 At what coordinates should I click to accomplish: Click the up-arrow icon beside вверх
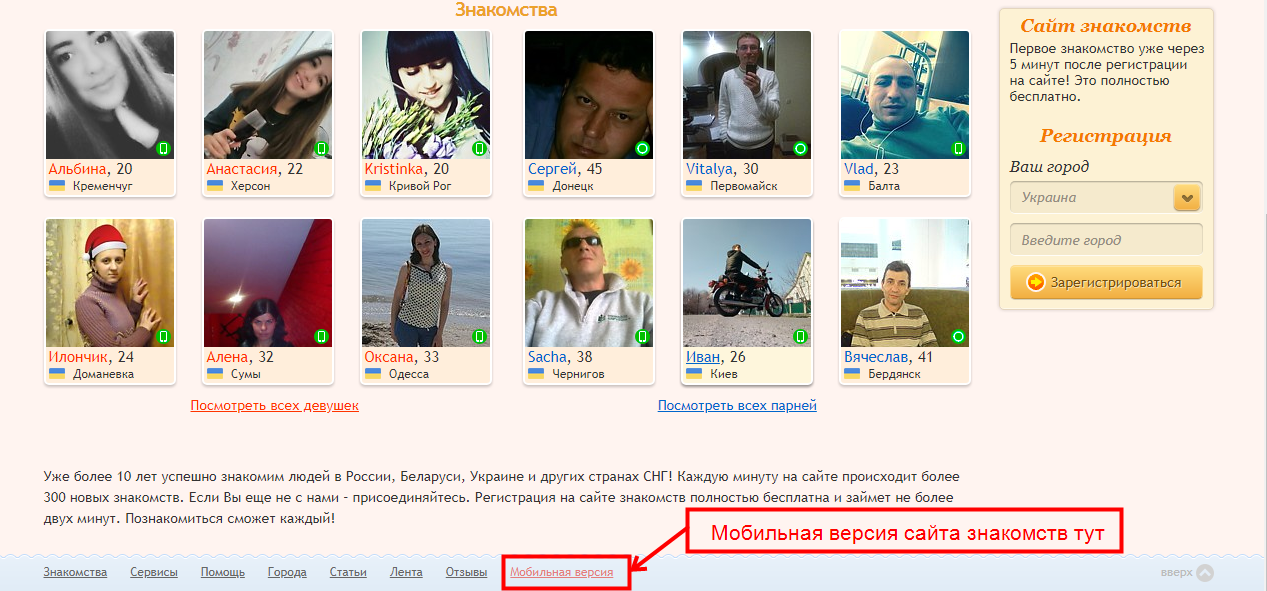coord(1205,573)
